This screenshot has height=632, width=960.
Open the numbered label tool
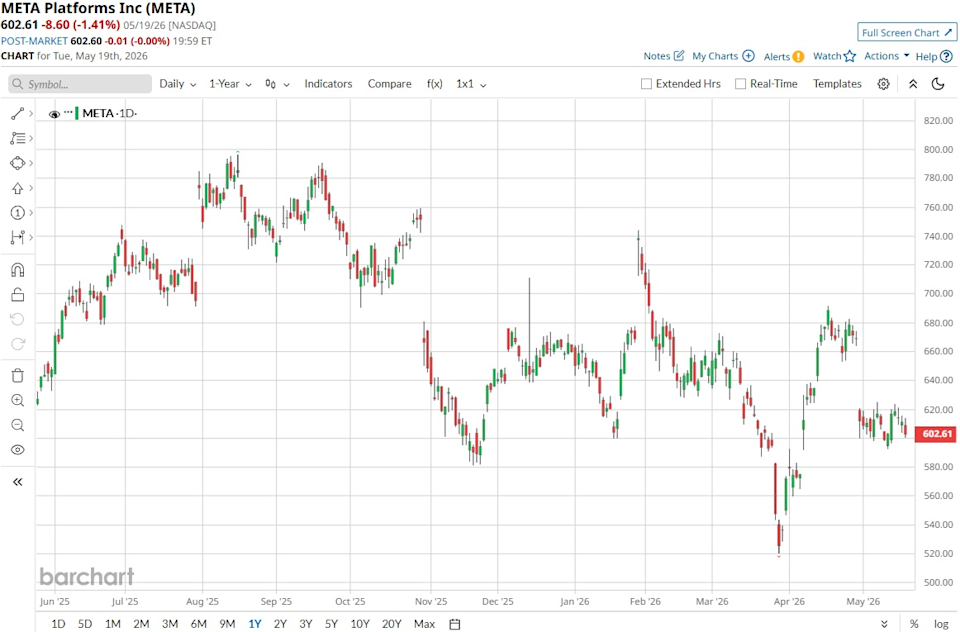tap(17, 213)
